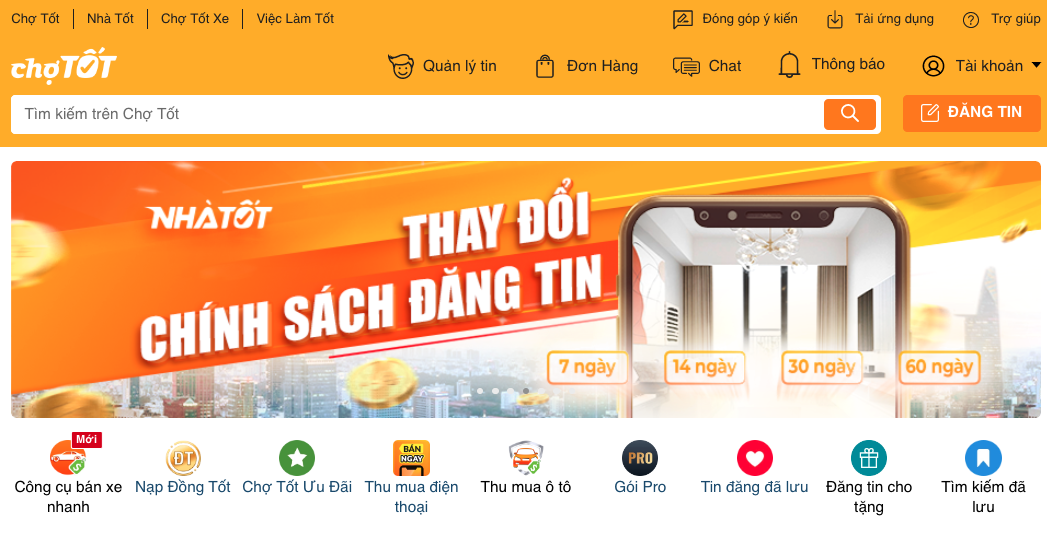Open Chợ Tốt Ưu Đãi star icon
1047x542 pixels.
pyautogui.click(x=296, y=458)
